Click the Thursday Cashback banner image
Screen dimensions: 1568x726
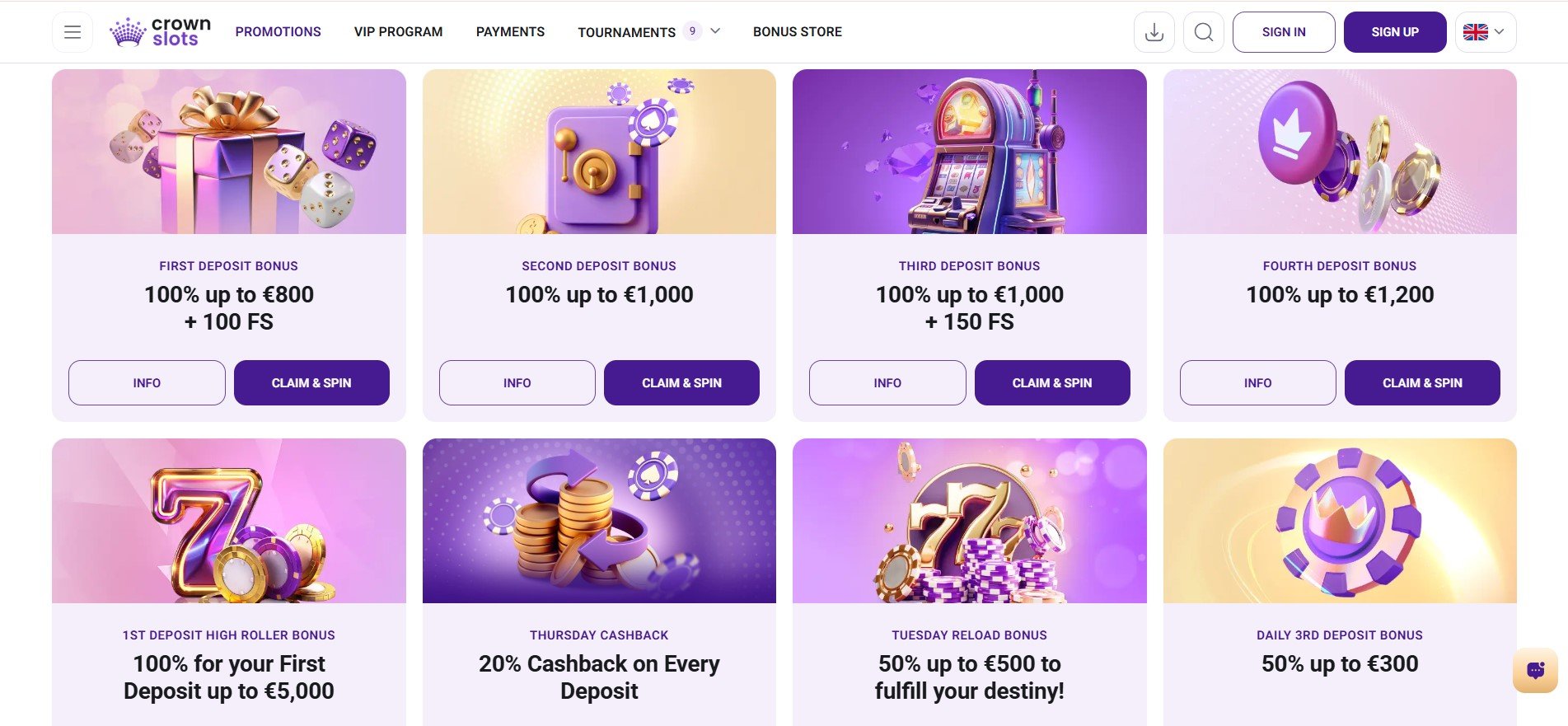[x=599, y=521]
